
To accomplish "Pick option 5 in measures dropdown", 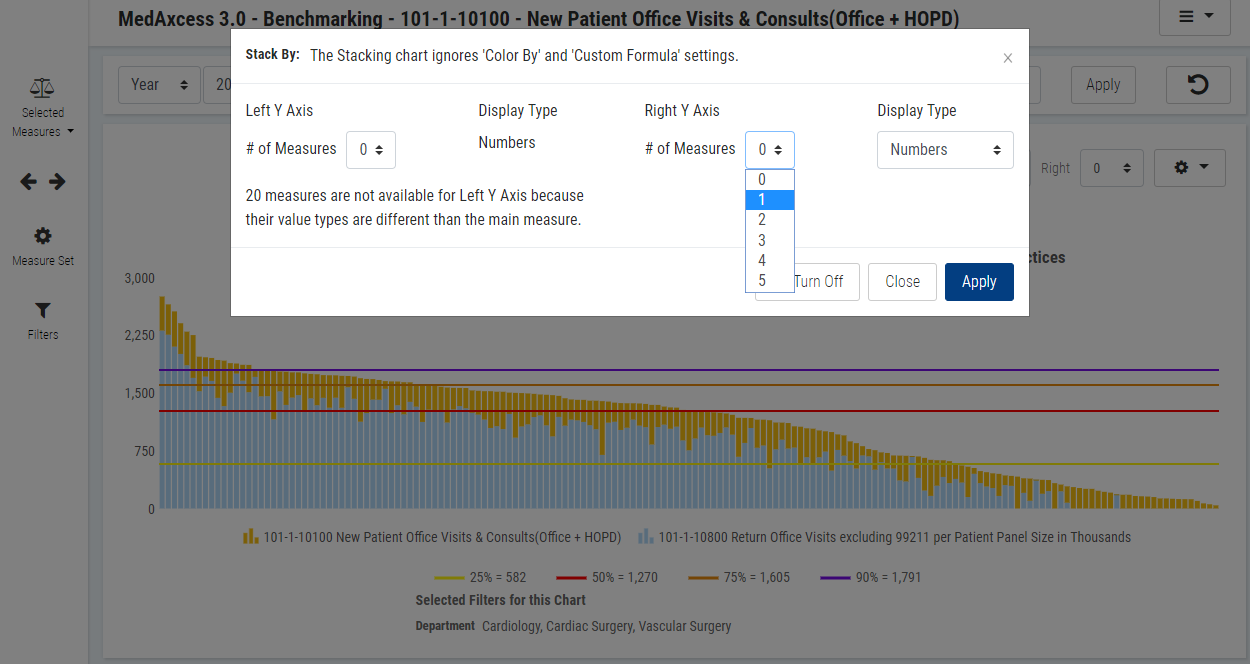I will pyautogui.click(x=769, y=281).
